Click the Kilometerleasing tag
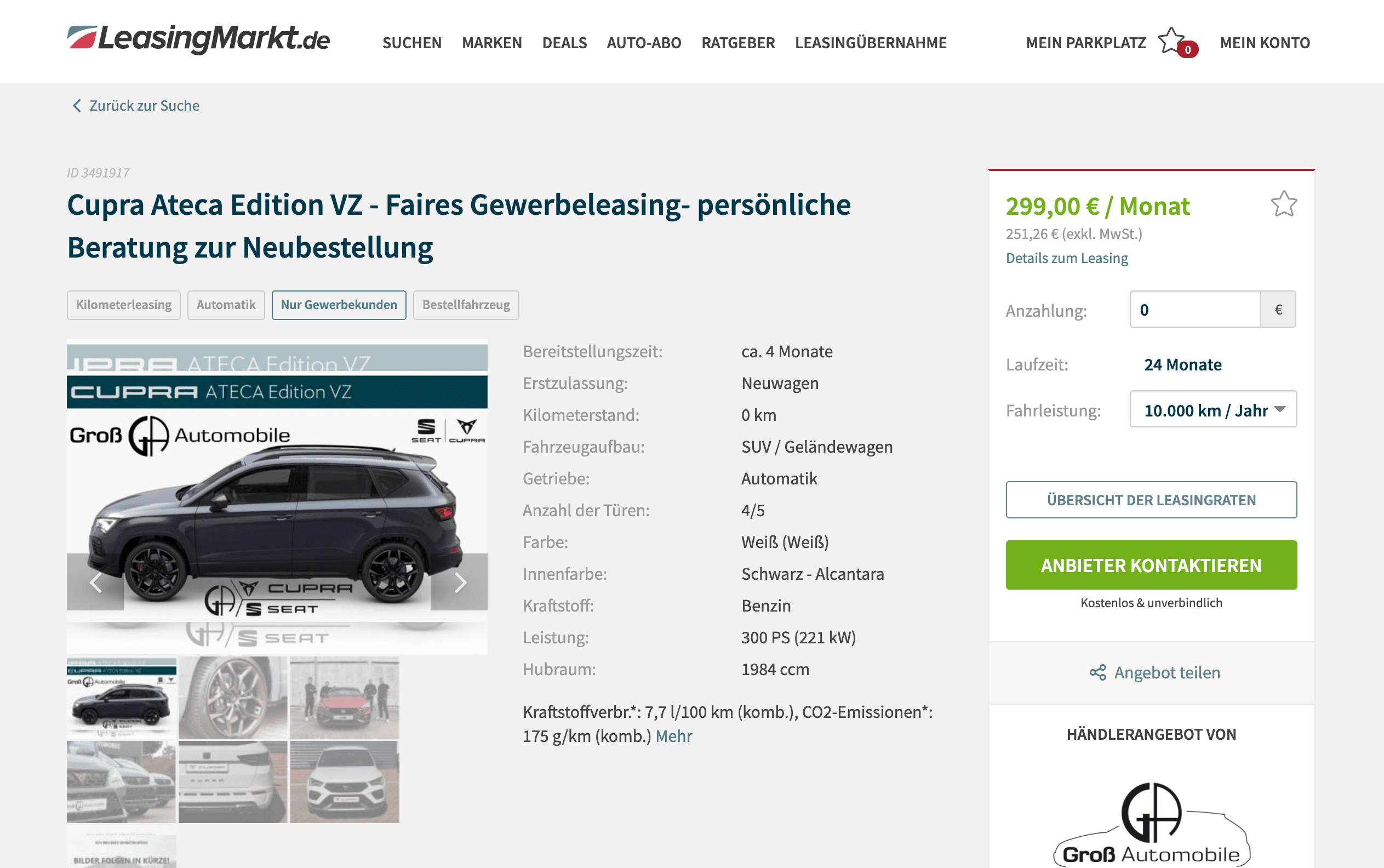Image resolution: width=1384 pixels, height=868 pixels. 123,305
